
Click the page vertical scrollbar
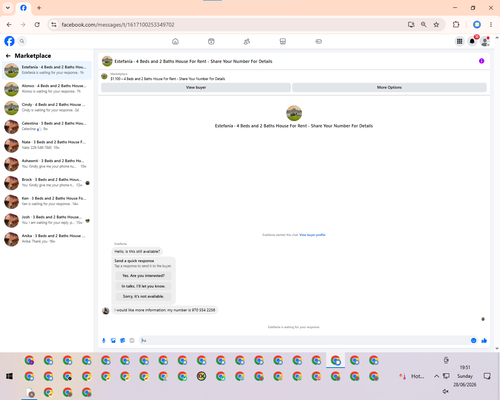click(x=497, y=193)
